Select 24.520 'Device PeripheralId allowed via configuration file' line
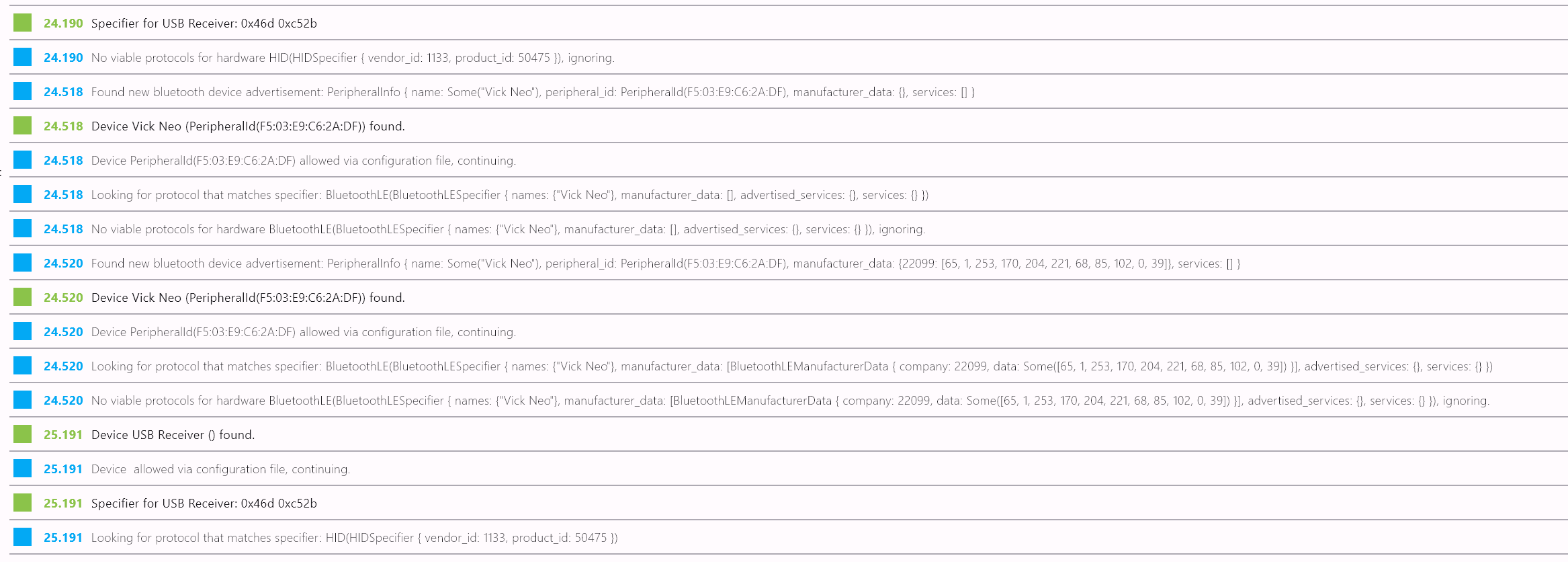 point(304,332)
